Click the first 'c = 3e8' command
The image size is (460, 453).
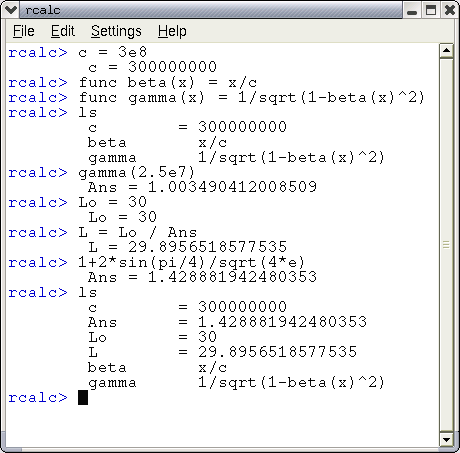click(112, 52)
